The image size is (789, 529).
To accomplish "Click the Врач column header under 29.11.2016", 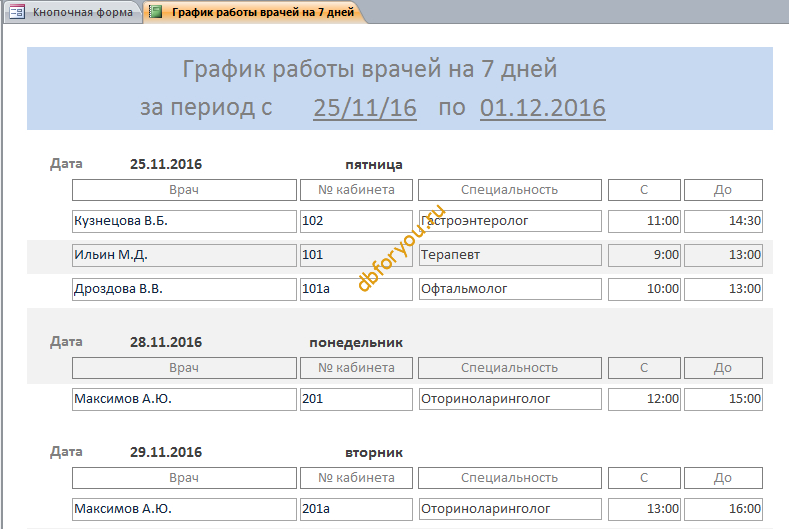I will (184, 478).
